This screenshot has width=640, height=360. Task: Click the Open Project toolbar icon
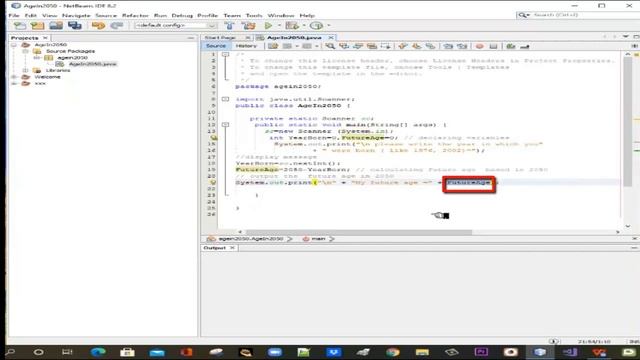tap(56, 26)
